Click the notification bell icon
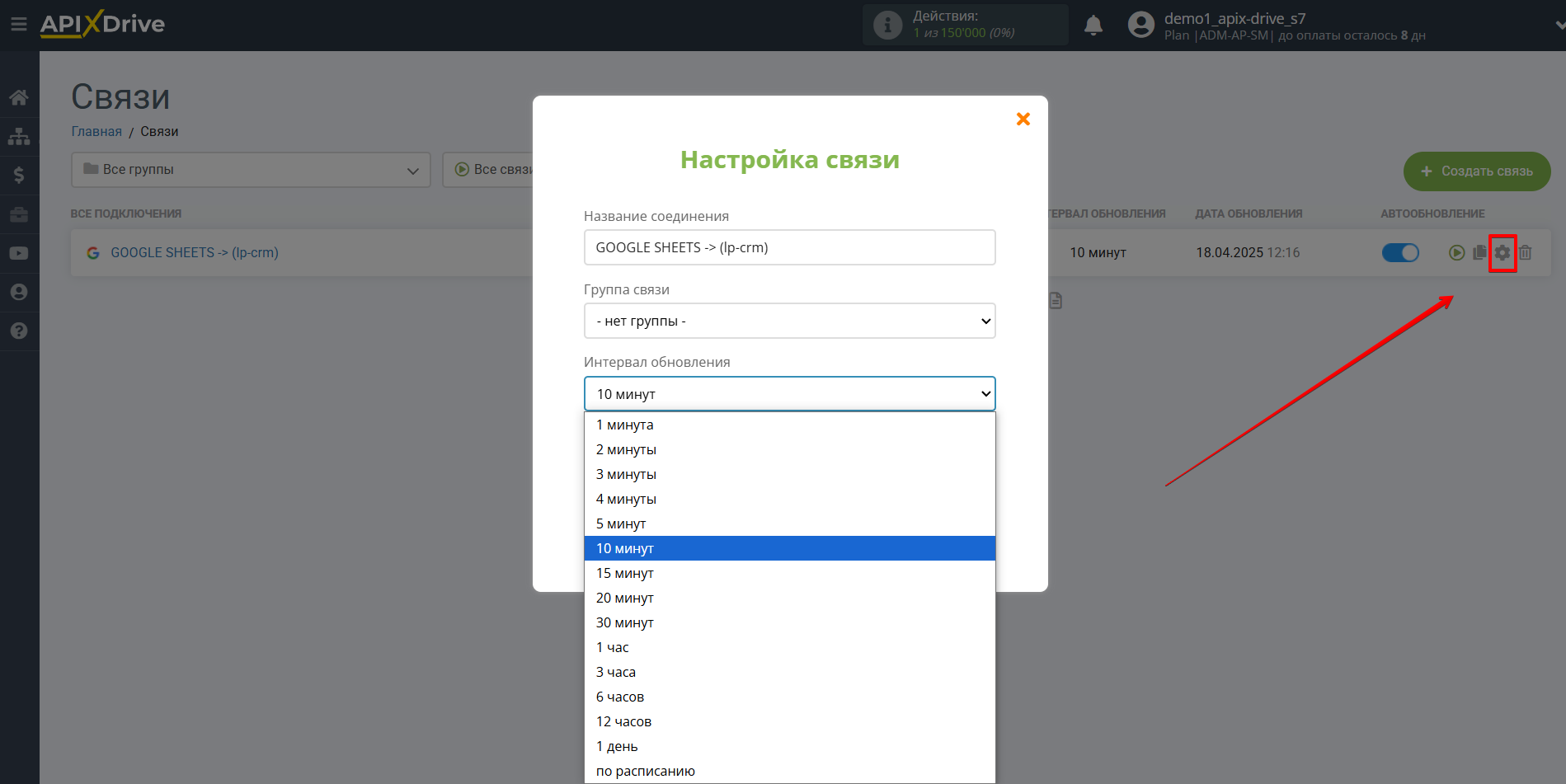Viewport: 1566px width, 784px height. [x=1093, y=26]
